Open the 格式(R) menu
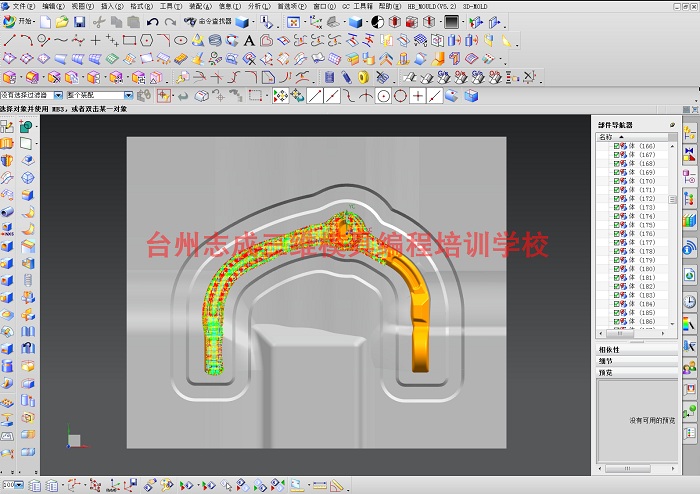Viewport: 700px width, 494px height. click(142, 6)
